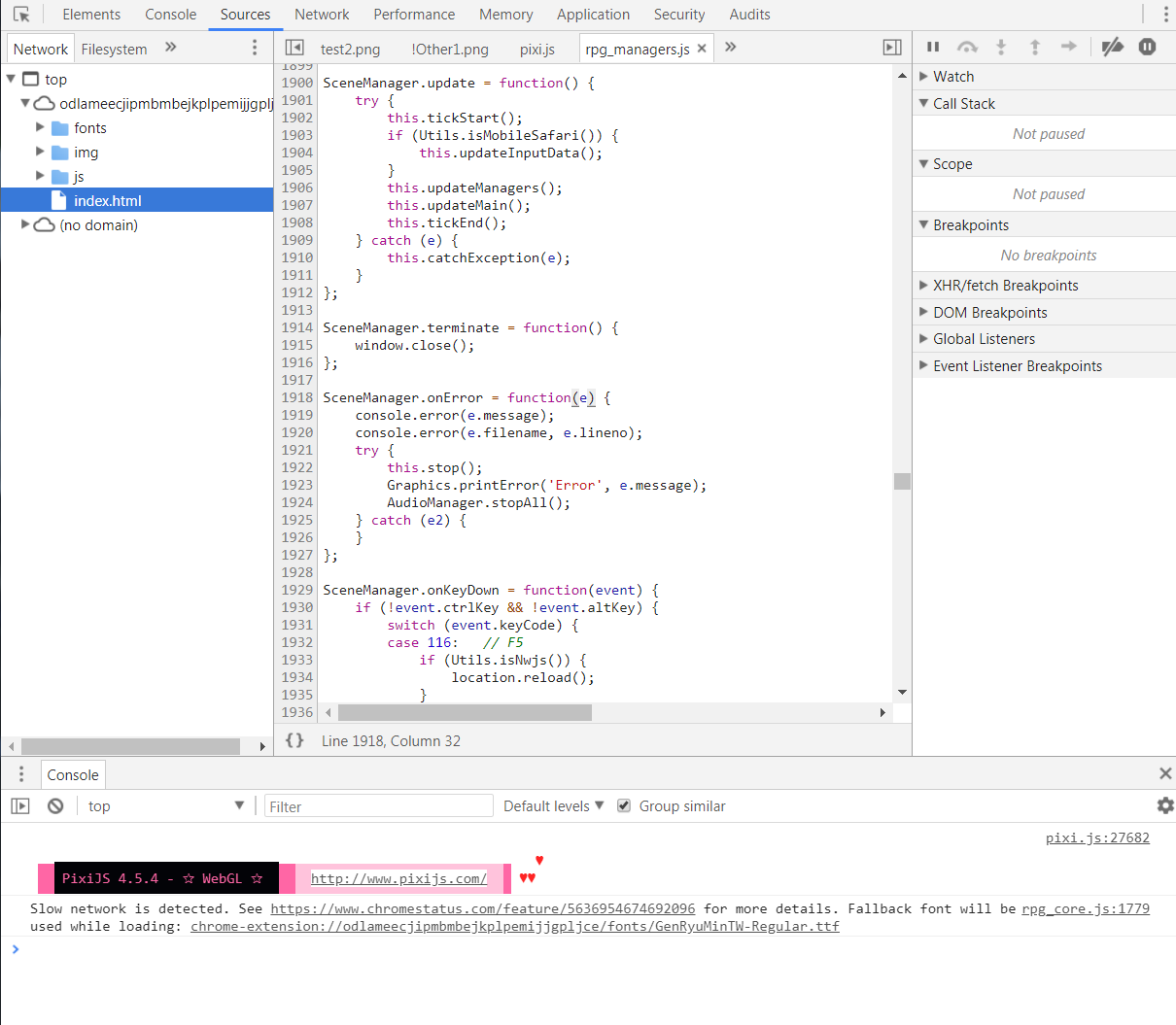The width and height of the screenshot is (1176, 1025).
Task: Open the rpg_core.js:1779 source link
Action: click(1086, 909)
